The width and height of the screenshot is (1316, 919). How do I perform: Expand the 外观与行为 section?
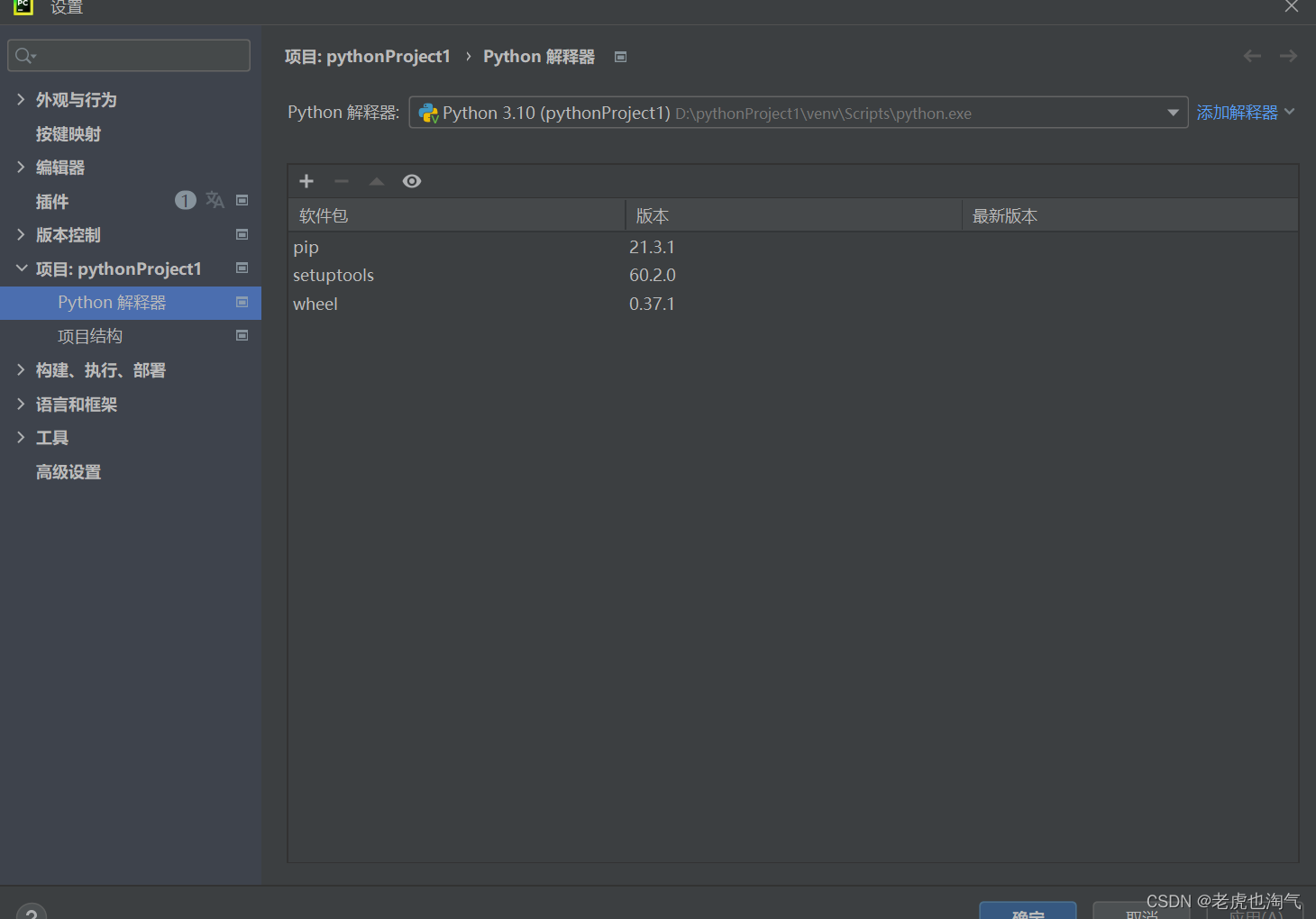21,100
